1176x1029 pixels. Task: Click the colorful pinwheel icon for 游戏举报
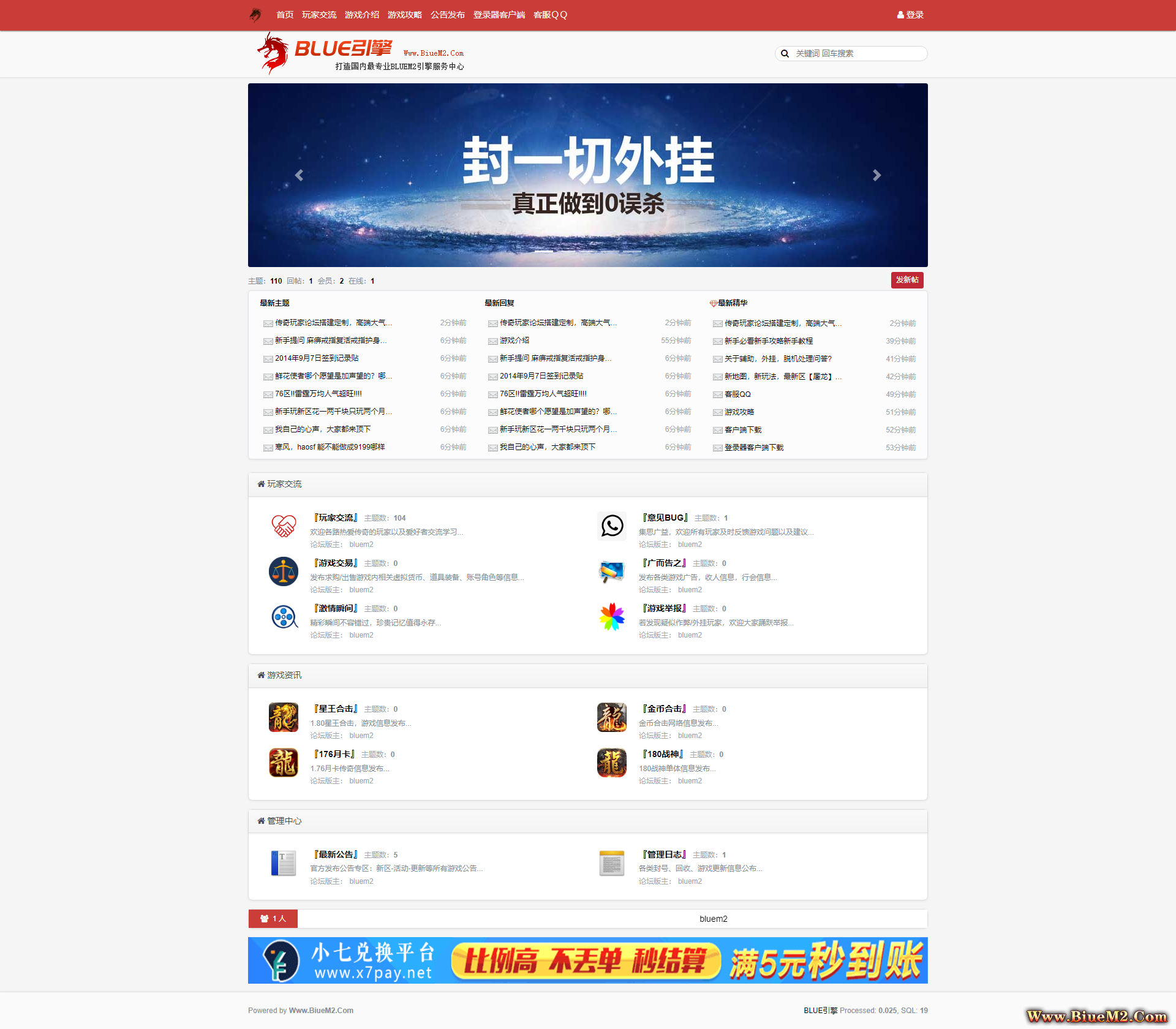pos(612,617)
